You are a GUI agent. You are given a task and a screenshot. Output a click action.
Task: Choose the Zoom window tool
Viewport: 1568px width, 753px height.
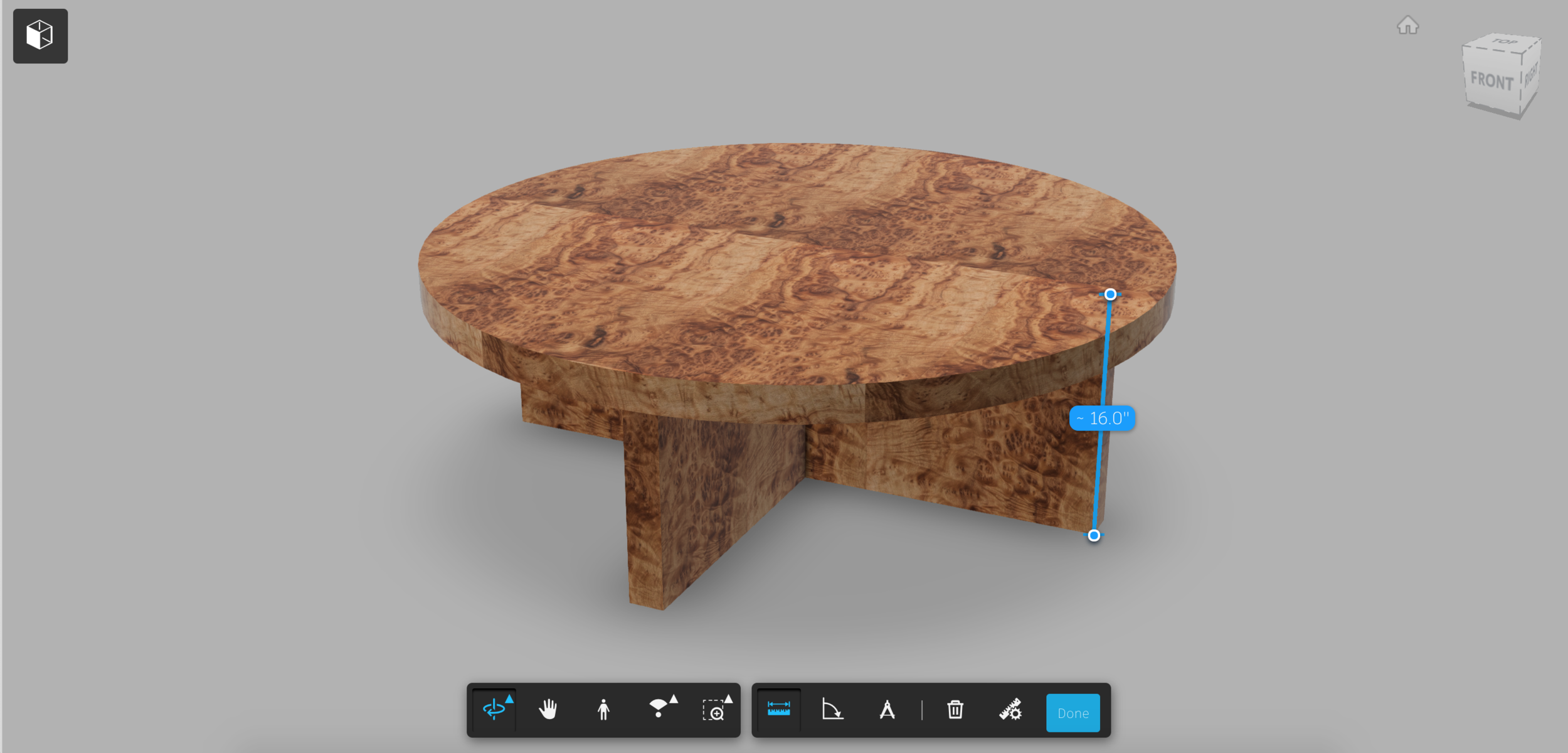[714, 711]
